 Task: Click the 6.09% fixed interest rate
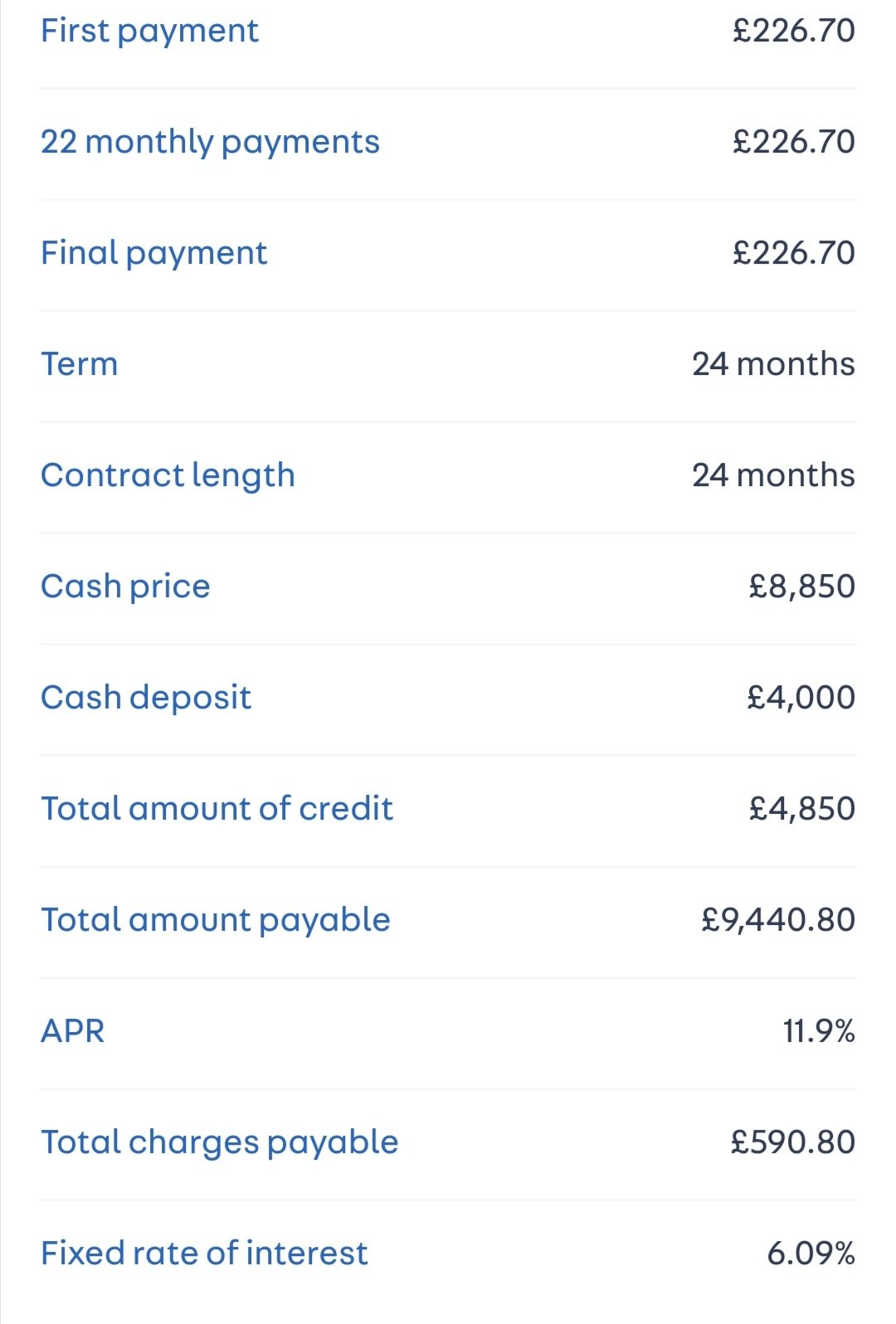click(811, 1253)
